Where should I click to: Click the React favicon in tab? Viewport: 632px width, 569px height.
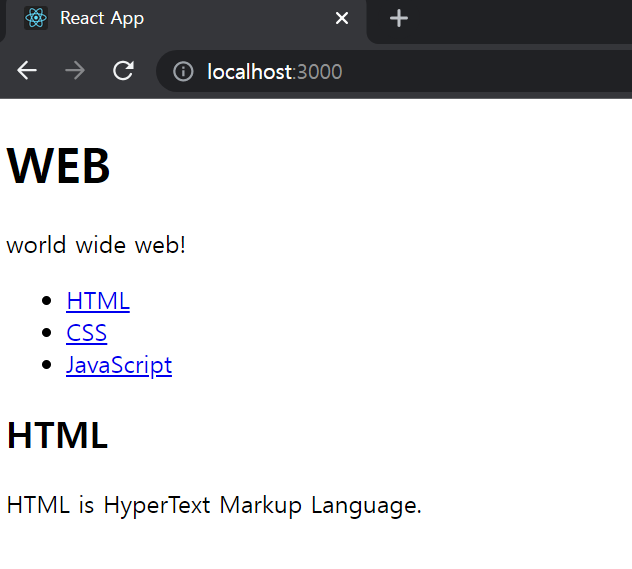click(36, 18)
